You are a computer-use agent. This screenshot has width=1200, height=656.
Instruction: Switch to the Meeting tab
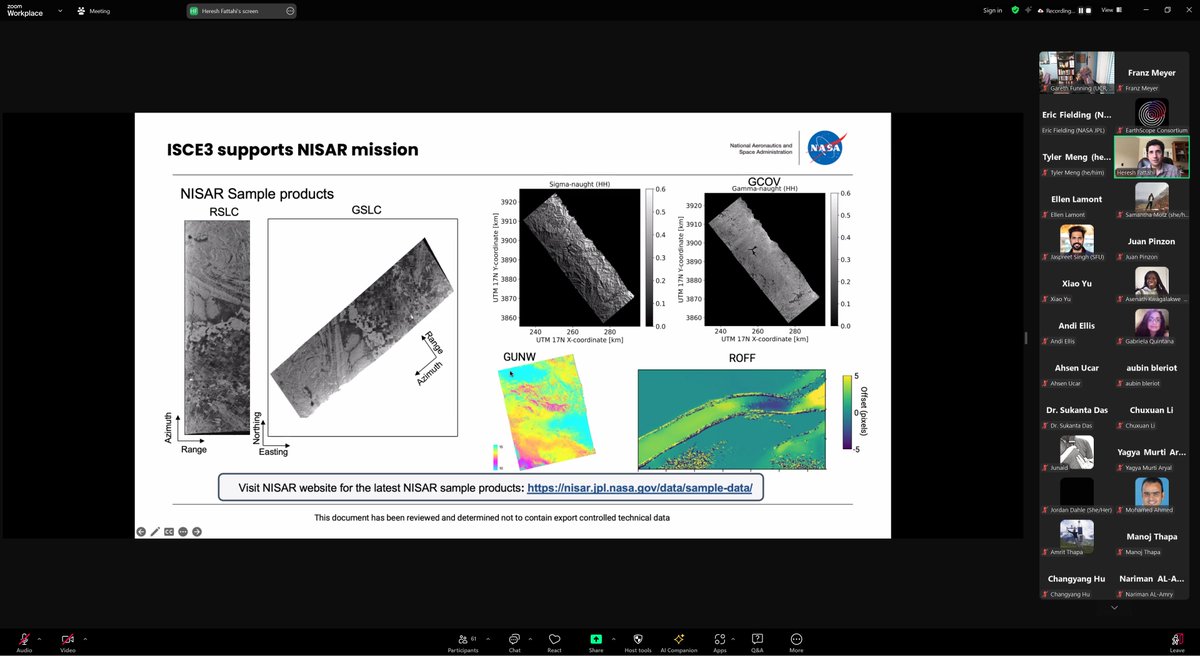(95, 11)
